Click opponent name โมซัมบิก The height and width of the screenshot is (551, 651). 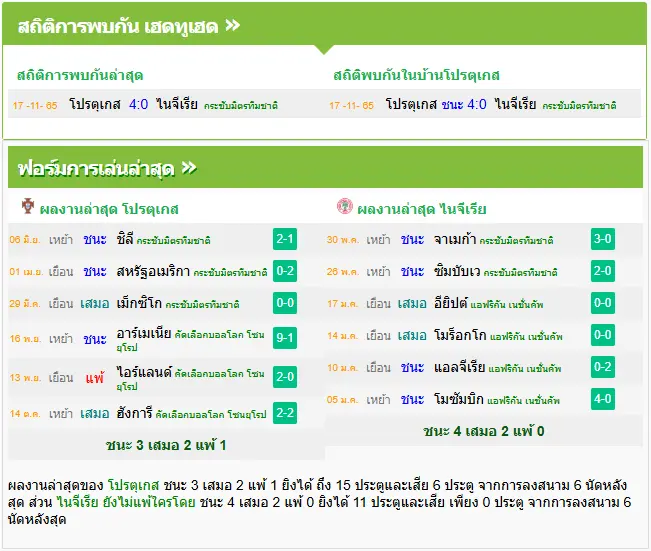tap(459, 399)
